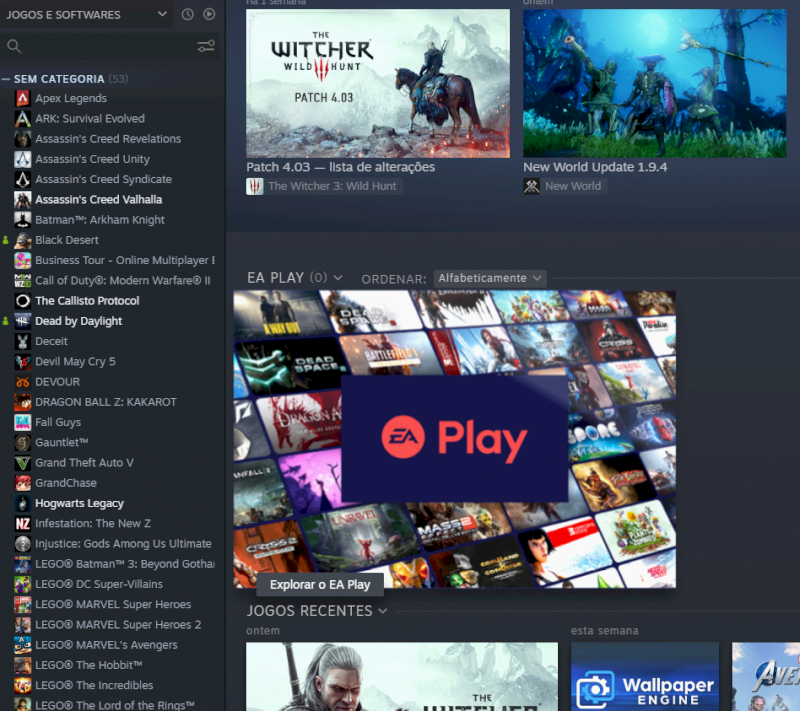Click the DEVOUR game icon
The width and height of the screenshot is (800, 711).
click(22, 382)
